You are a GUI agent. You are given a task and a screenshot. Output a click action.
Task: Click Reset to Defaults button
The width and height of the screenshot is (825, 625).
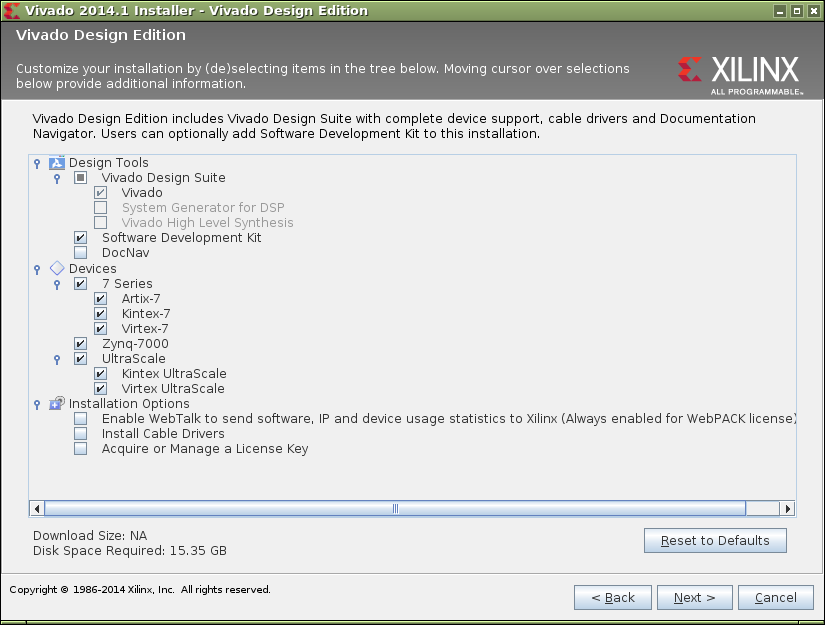tap(715, 540)
